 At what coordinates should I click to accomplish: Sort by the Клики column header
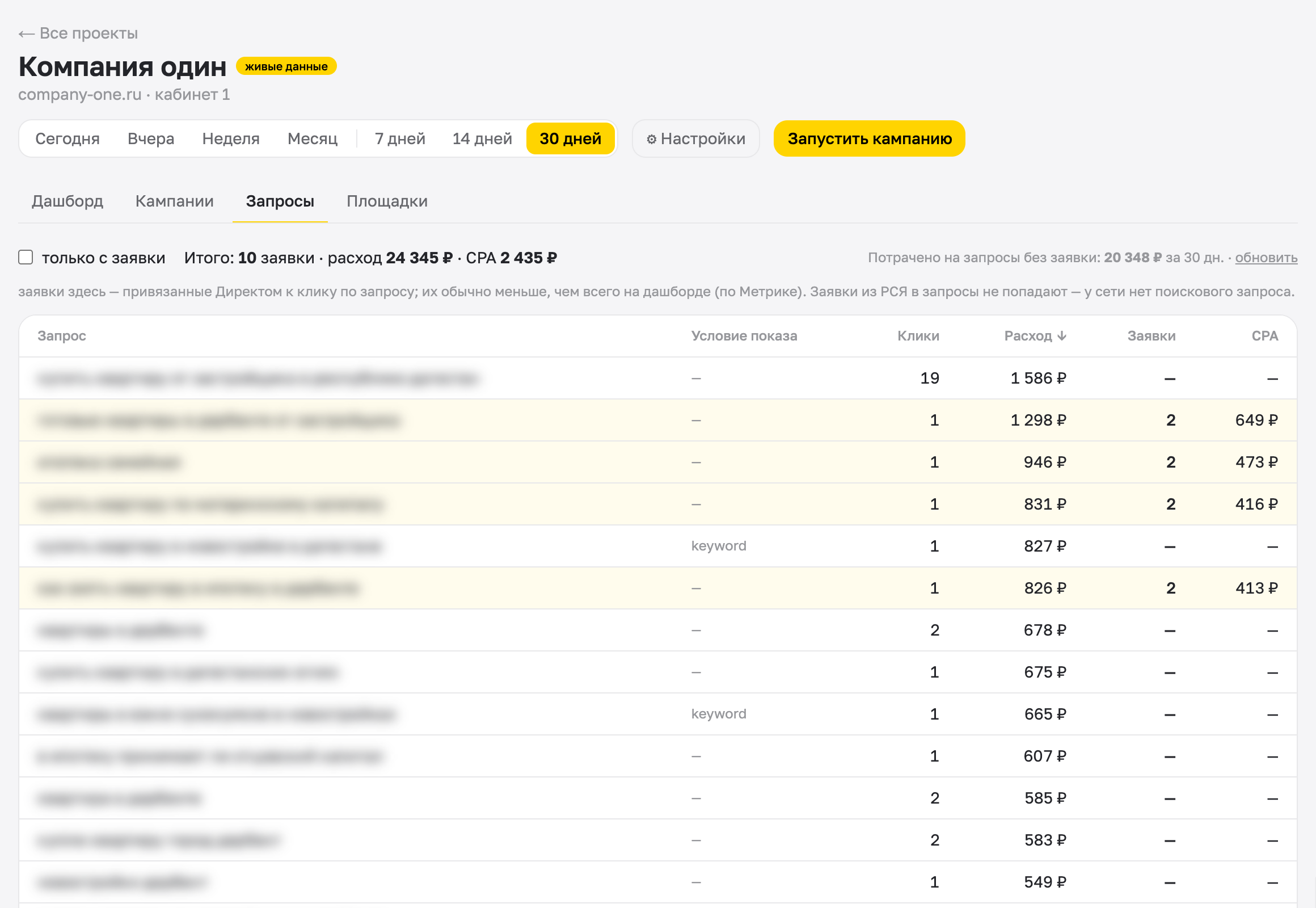(x=918, y=335)
